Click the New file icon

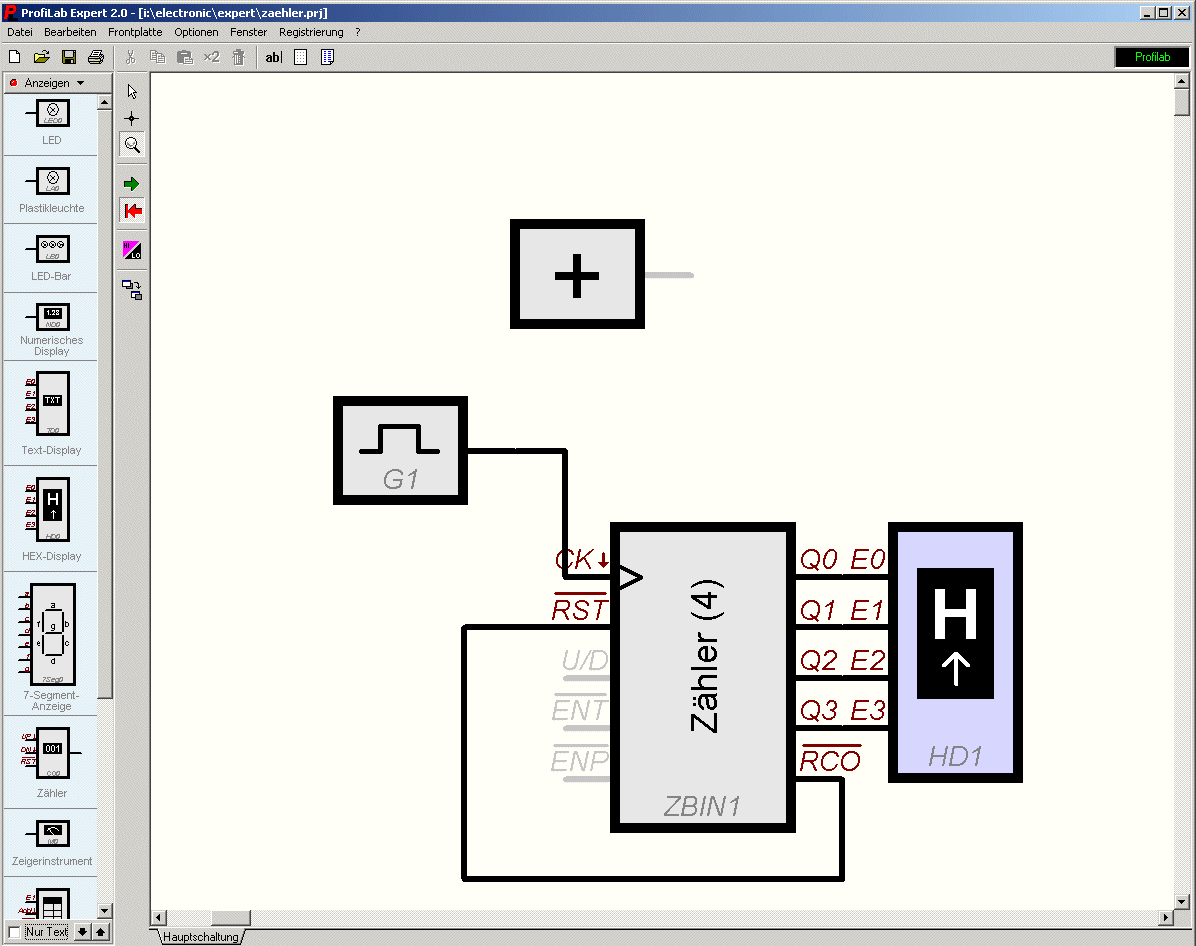click(14, 57)
